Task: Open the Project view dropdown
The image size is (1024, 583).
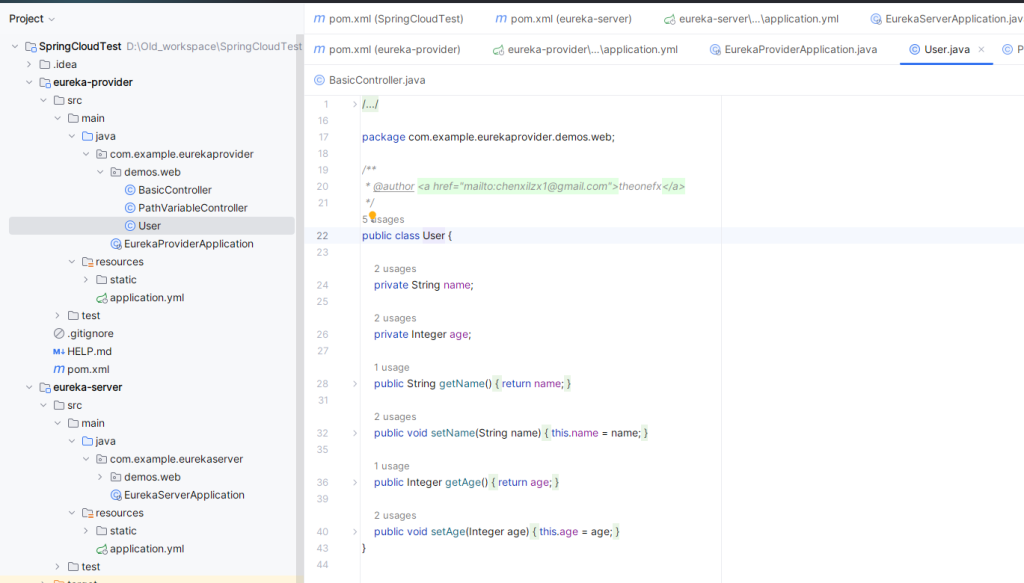Action: [x=51, y=19]
